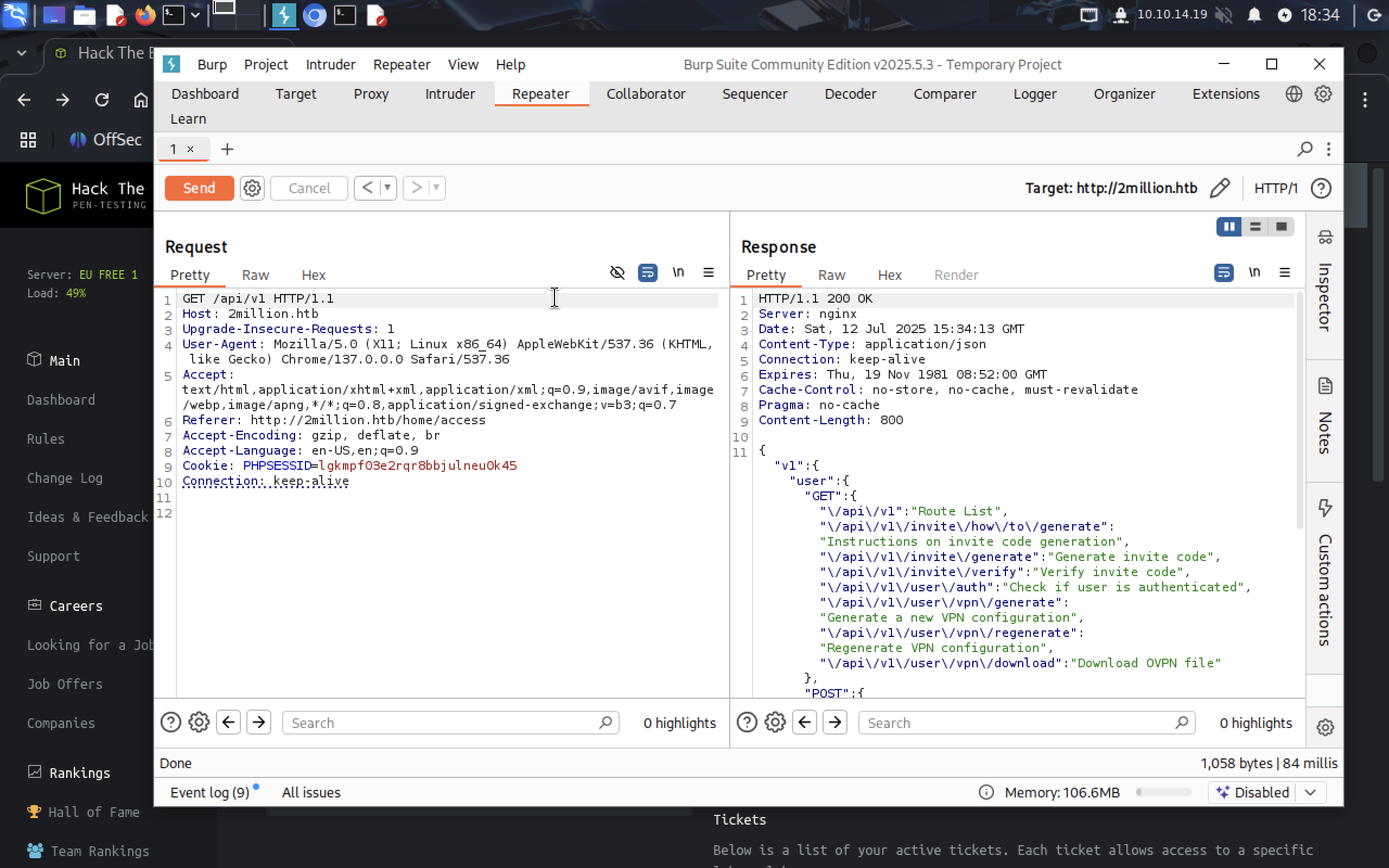Select combined tabbed layout view
Image resolution: width=1389 pixels, height=868 pixels.
click(1281, 227)
